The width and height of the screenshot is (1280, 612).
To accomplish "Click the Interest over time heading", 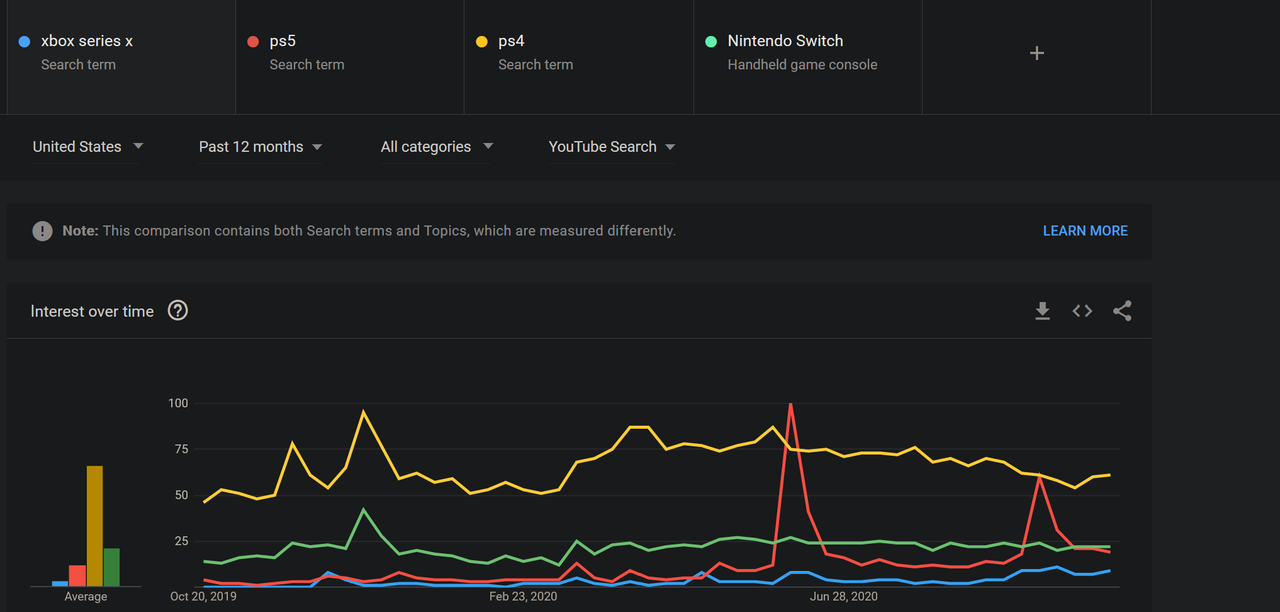I will 92,311.
